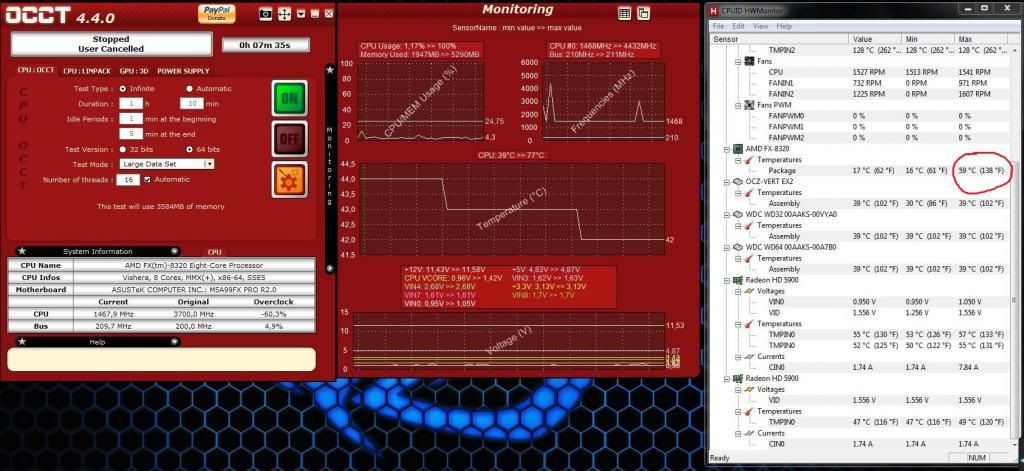Collapse the Fans PWM node in HWMonitor
1024x471 pixels.
tap(739, 105)
